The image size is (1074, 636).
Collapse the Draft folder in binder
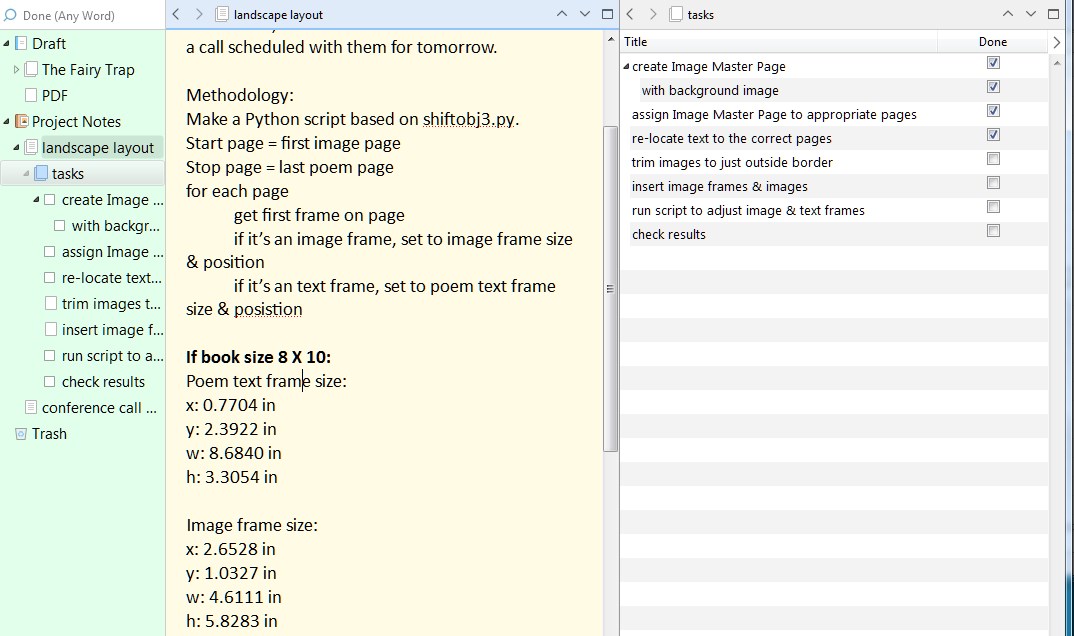pos(7,44)
